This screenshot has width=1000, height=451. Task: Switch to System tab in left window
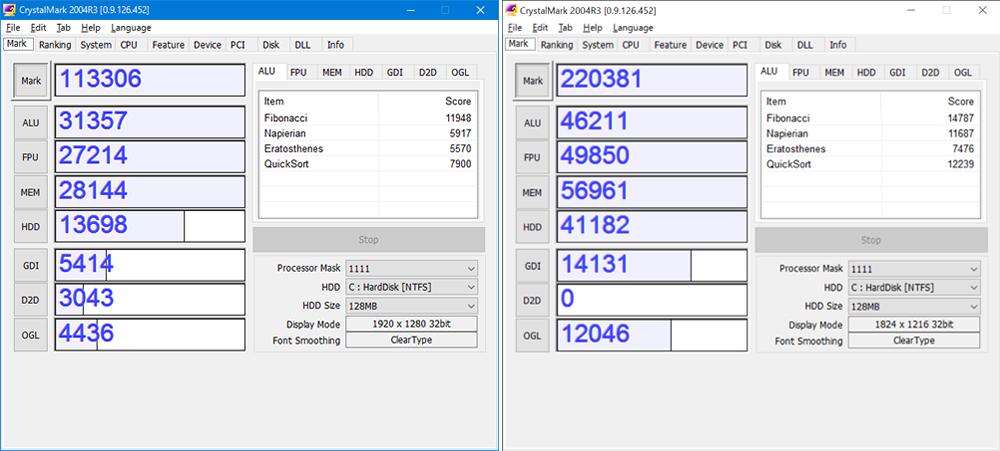pyautogui.click(x=96, y=45)
